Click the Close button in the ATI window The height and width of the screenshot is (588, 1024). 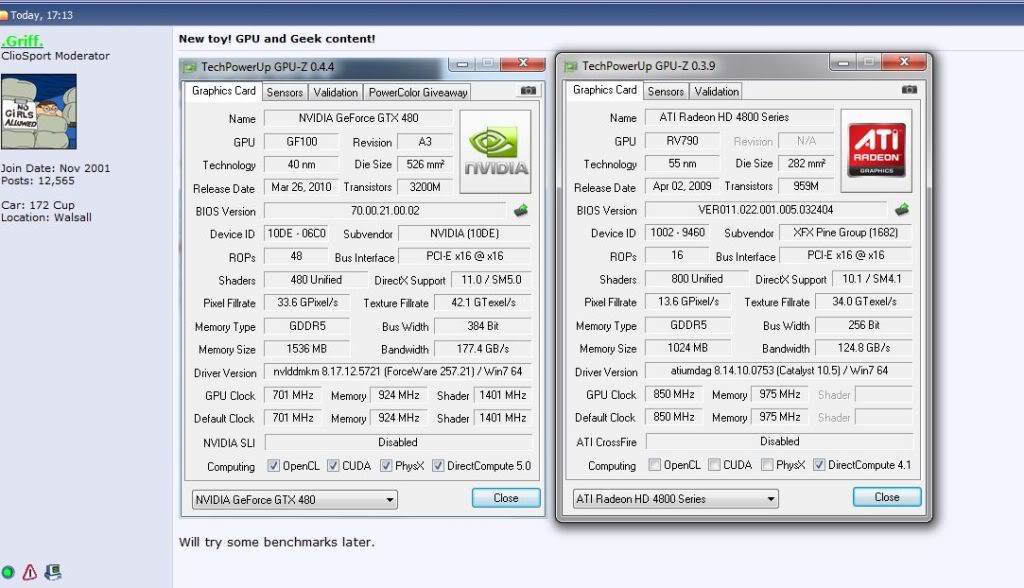[886, 497]
